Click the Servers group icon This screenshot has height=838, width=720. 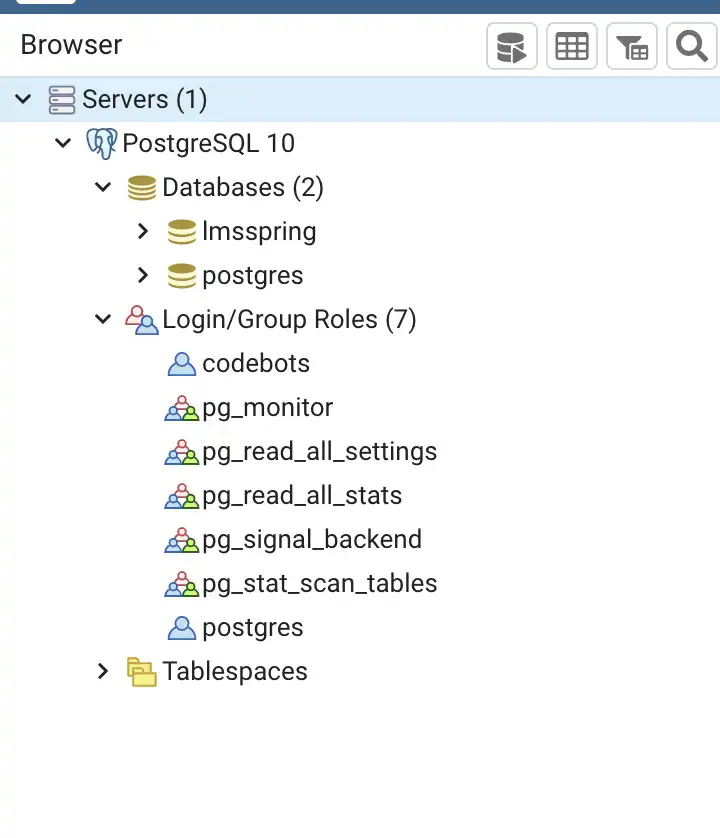tap(62, 99)
